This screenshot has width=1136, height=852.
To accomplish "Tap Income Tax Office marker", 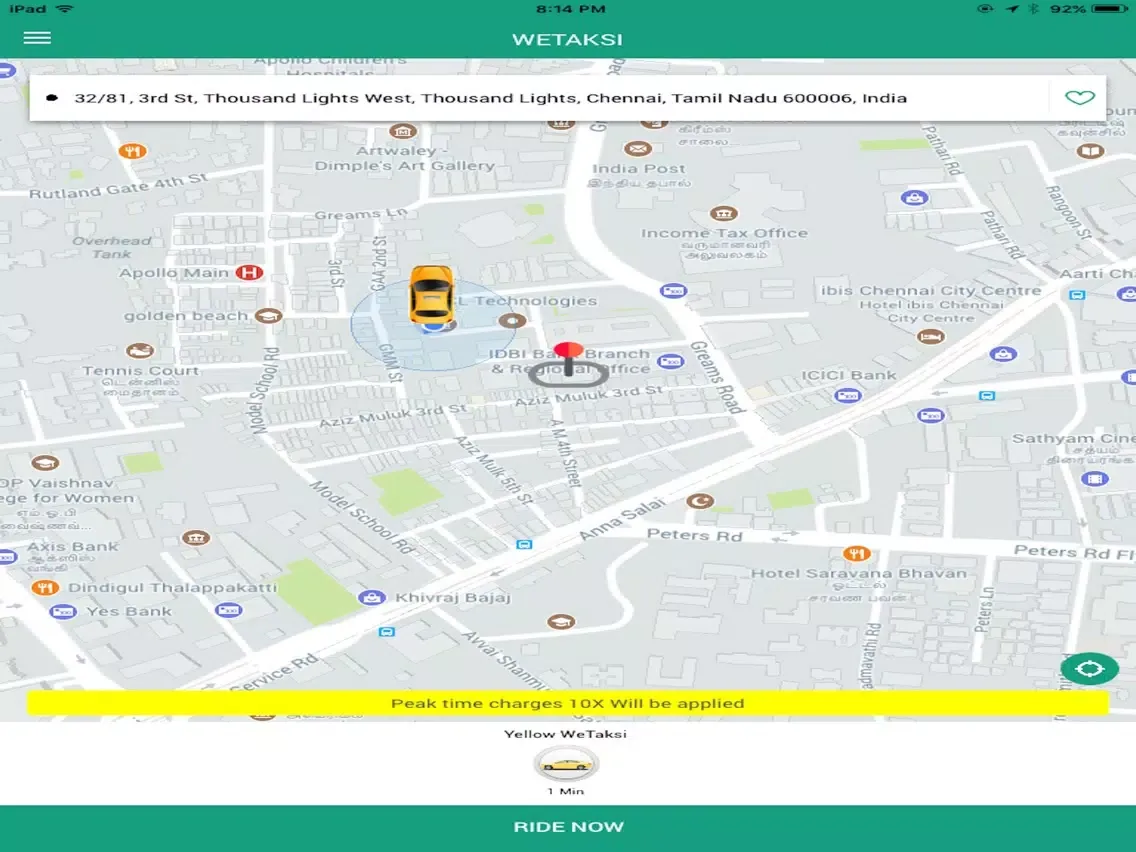I will [x=723, y=214].
